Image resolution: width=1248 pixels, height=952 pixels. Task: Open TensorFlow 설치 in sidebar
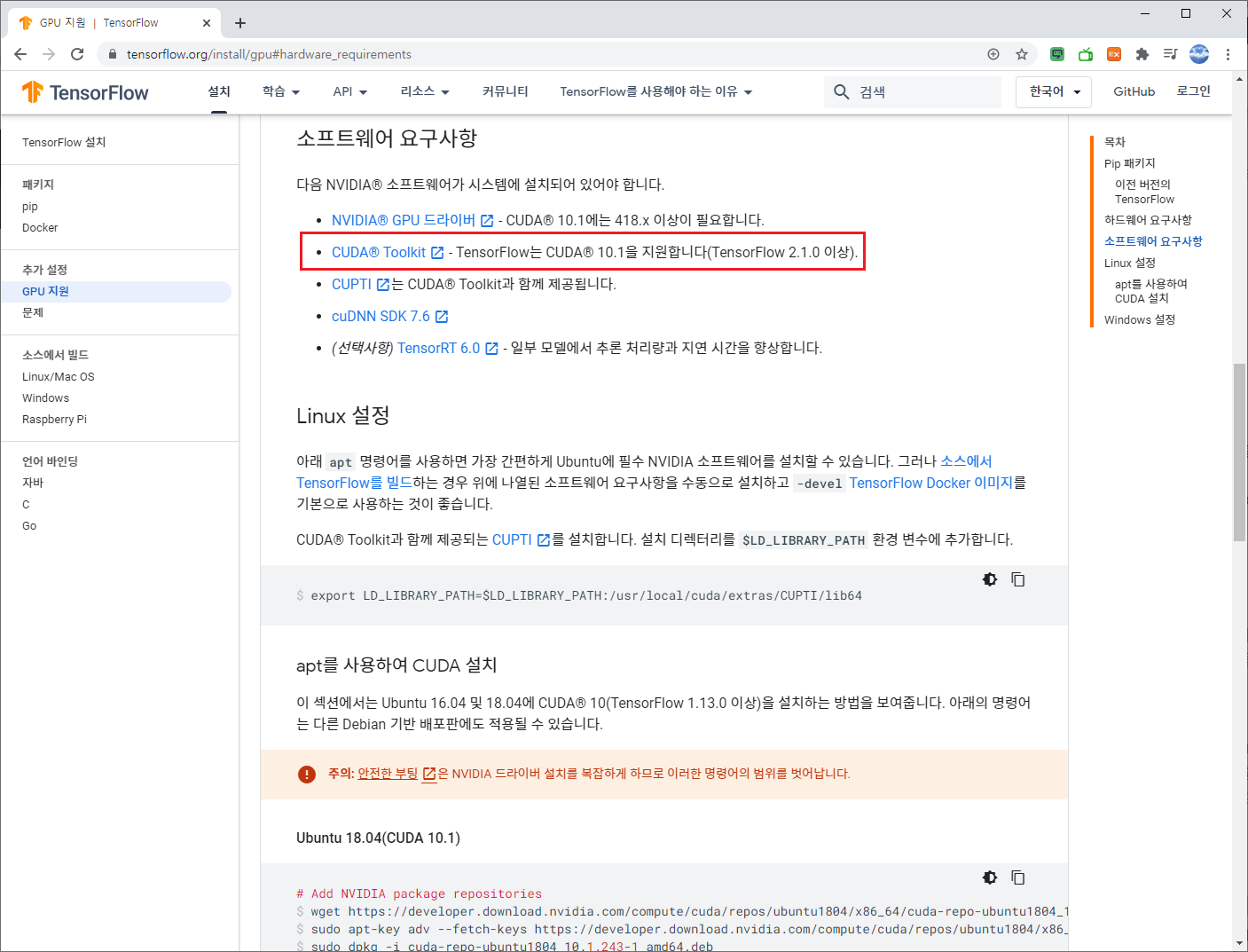click(64, 142)
